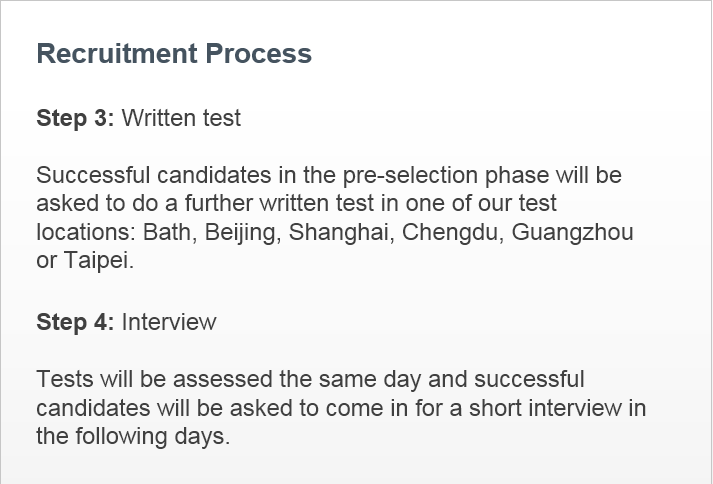
Task: Click the word "Taipei" in the paragraph
Action: click(x=97, y=261)
